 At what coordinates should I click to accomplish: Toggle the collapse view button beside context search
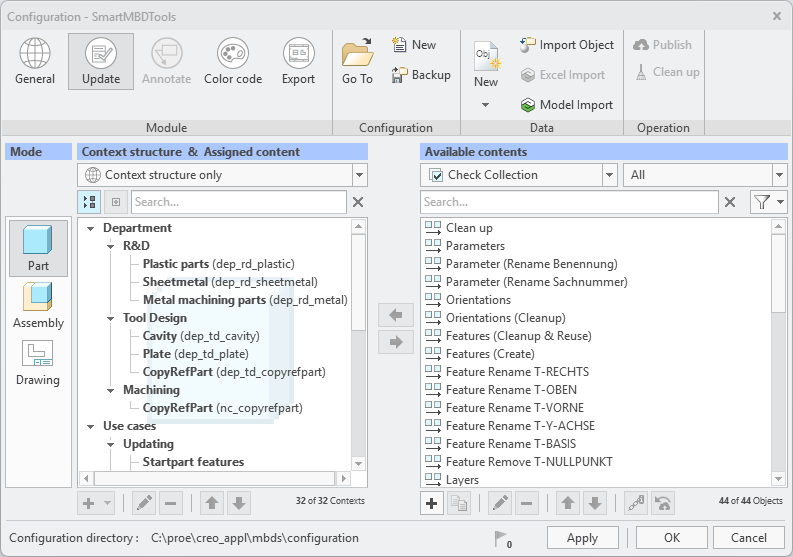(x=116, y=202)
